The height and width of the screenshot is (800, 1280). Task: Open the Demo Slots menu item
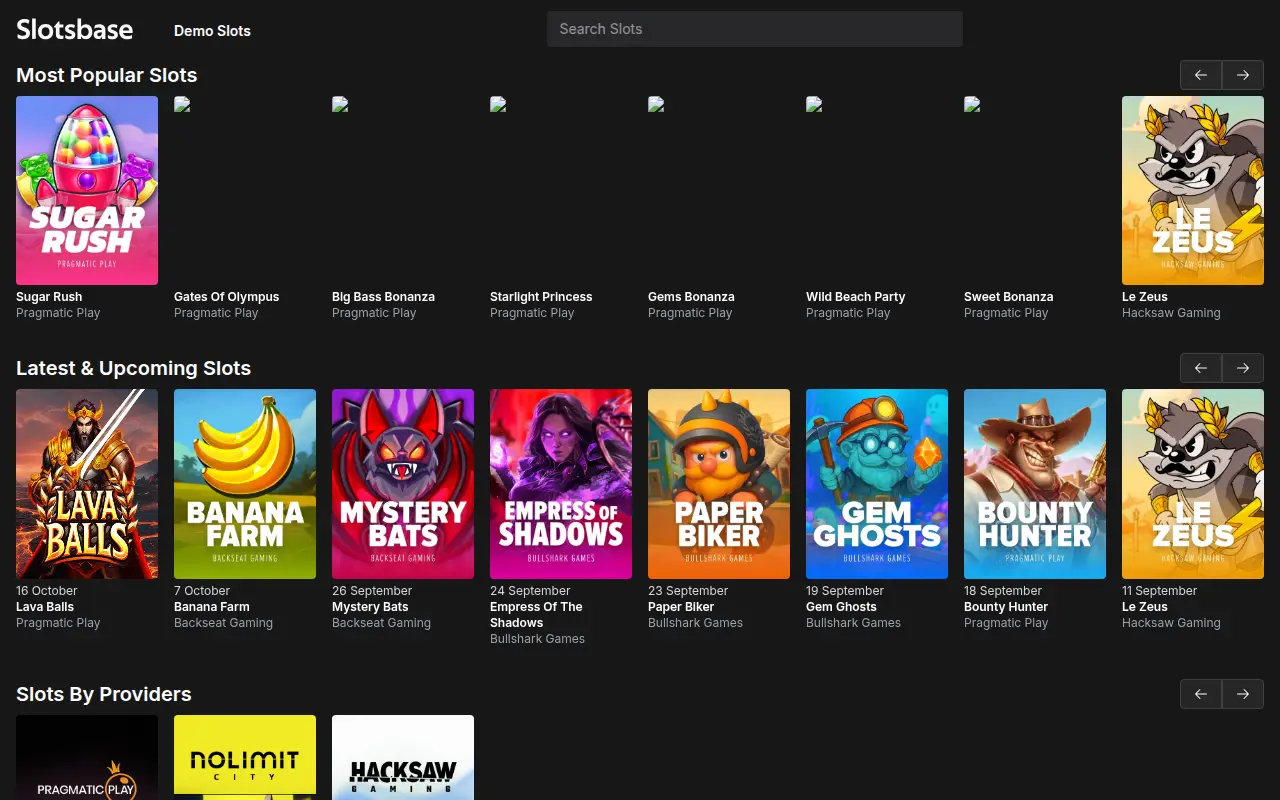tap(212, 31)
